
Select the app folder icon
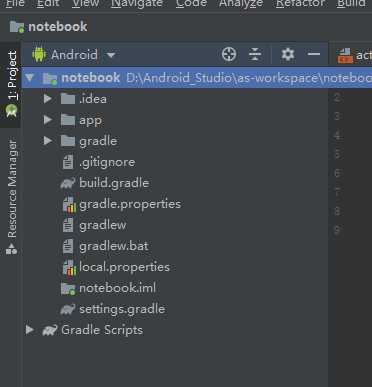coord(68,120)
